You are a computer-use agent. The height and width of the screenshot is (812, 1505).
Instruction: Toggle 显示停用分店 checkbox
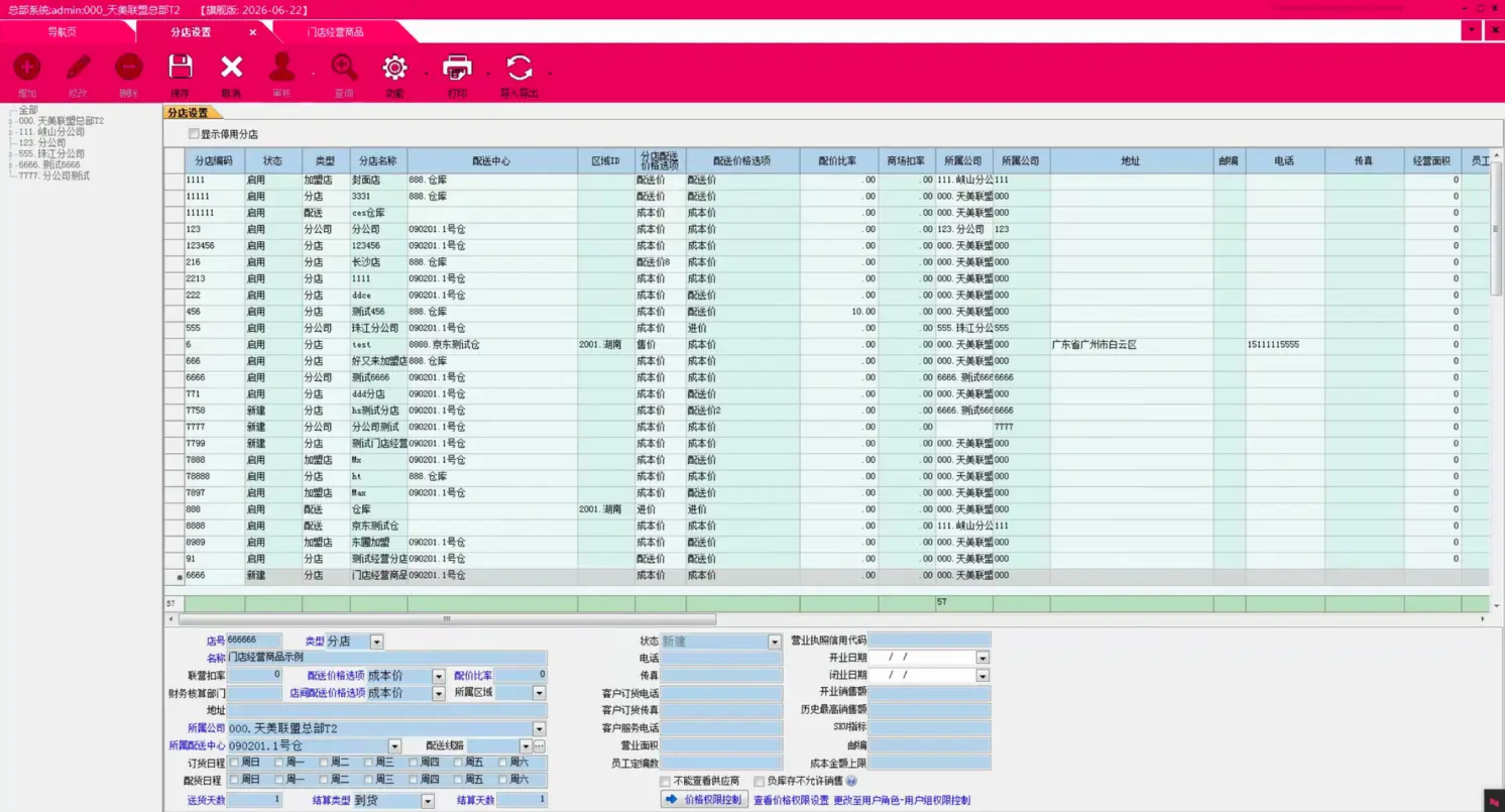[x=193, y=134]
